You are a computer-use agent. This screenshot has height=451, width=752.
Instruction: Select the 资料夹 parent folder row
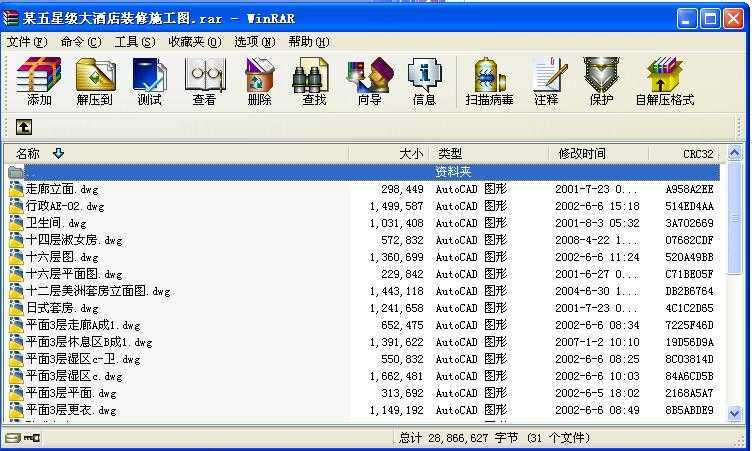363,172
